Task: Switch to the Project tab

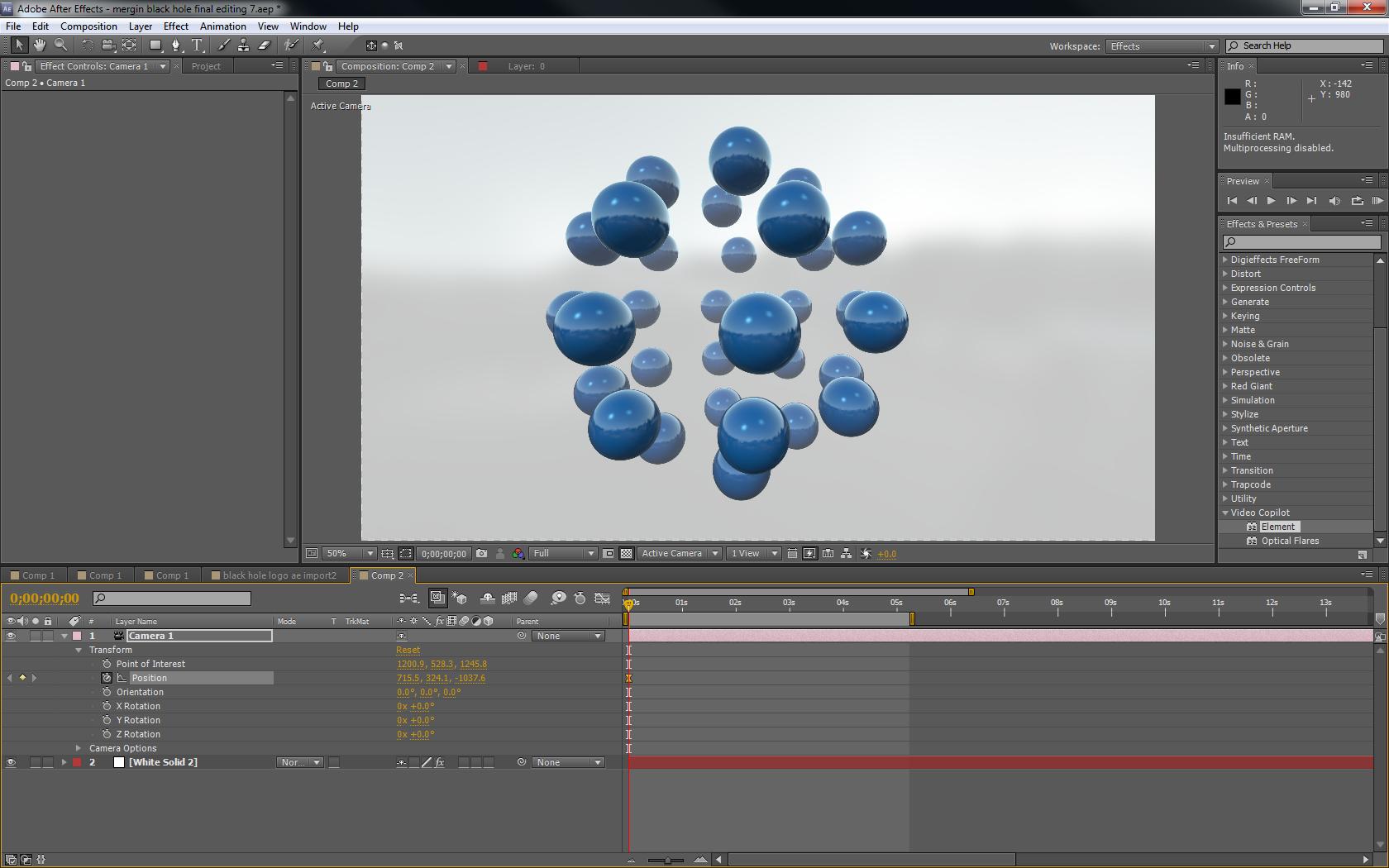Action: [x=206, y=66]
